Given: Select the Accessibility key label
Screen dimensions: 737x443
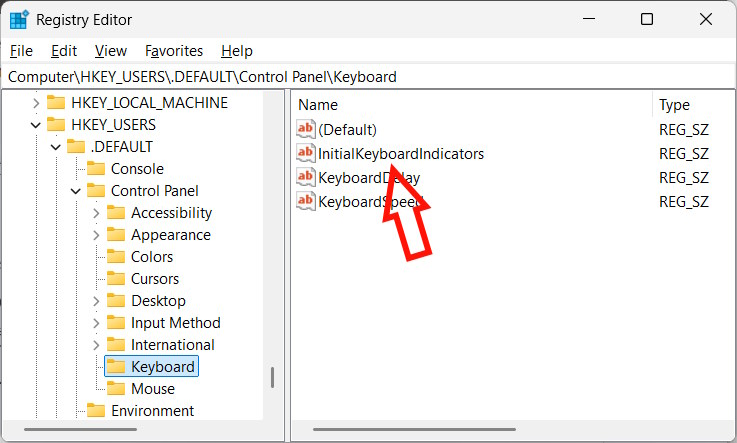Looking at the screenshot, I should 172,213.
